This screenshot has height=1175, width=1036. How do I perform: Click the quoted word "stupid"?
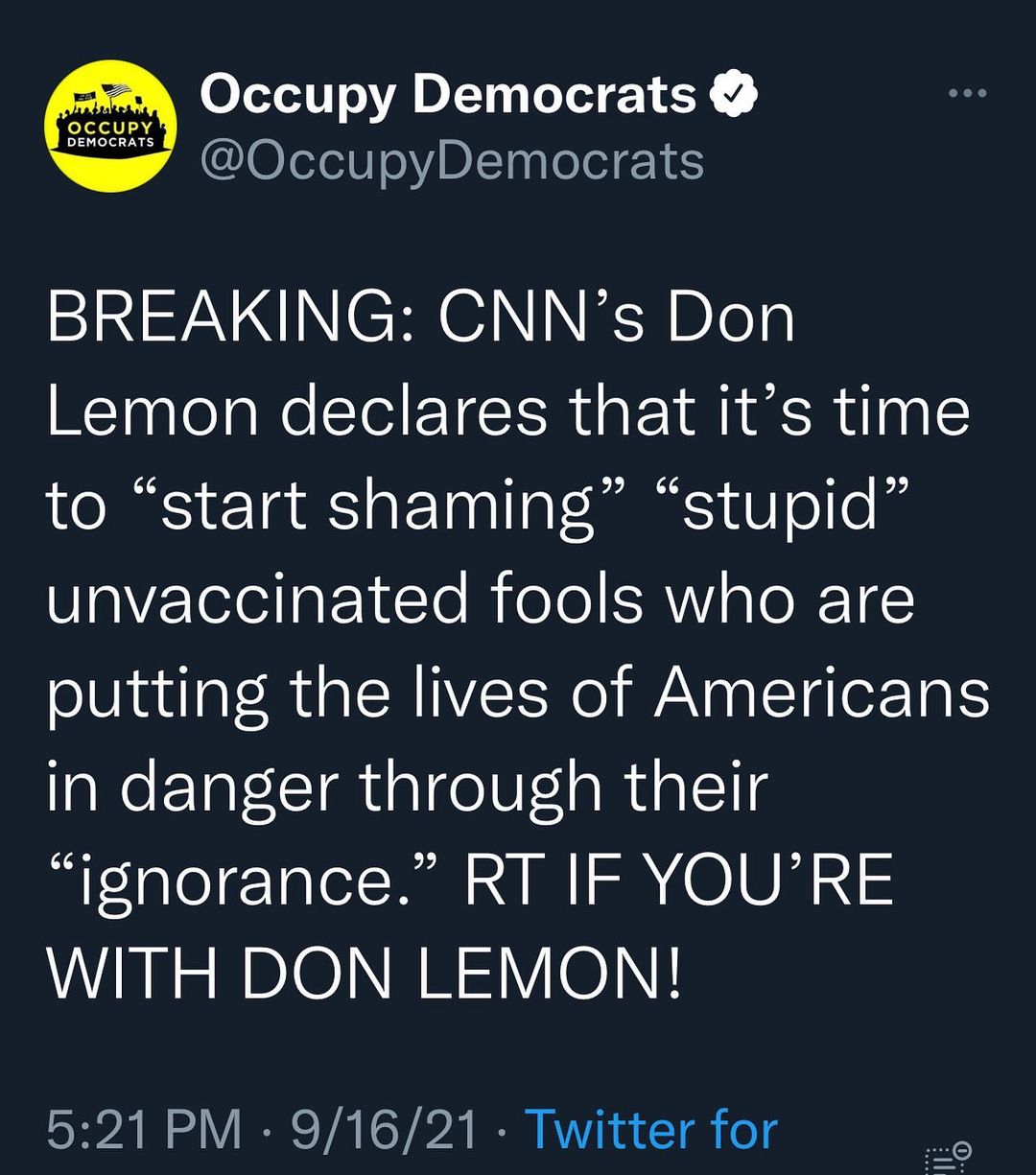pos(779,505)
